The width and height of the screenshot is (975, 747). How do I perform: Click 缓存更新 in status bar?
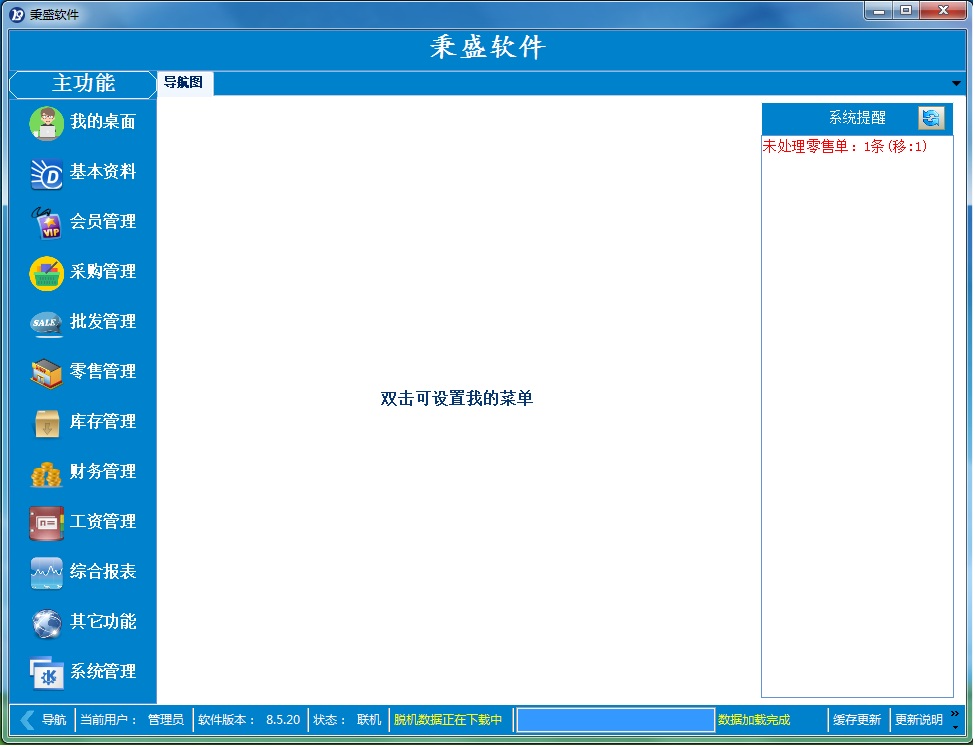point(857,720)
